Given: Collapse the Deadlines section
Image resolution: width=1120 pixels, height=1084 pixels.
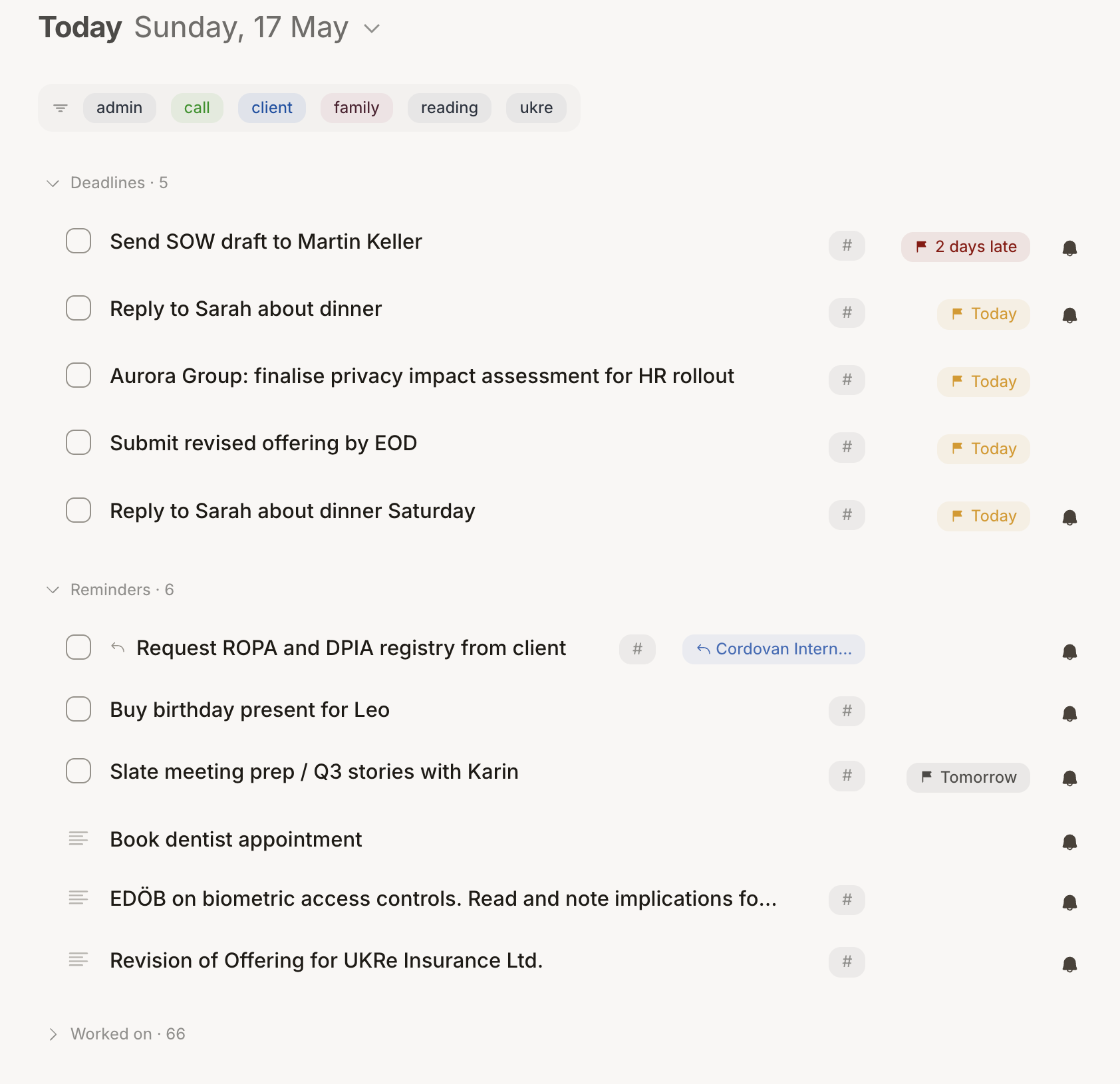Looking at the screenshot, I should pyautogui.click(x=53, y=183).
